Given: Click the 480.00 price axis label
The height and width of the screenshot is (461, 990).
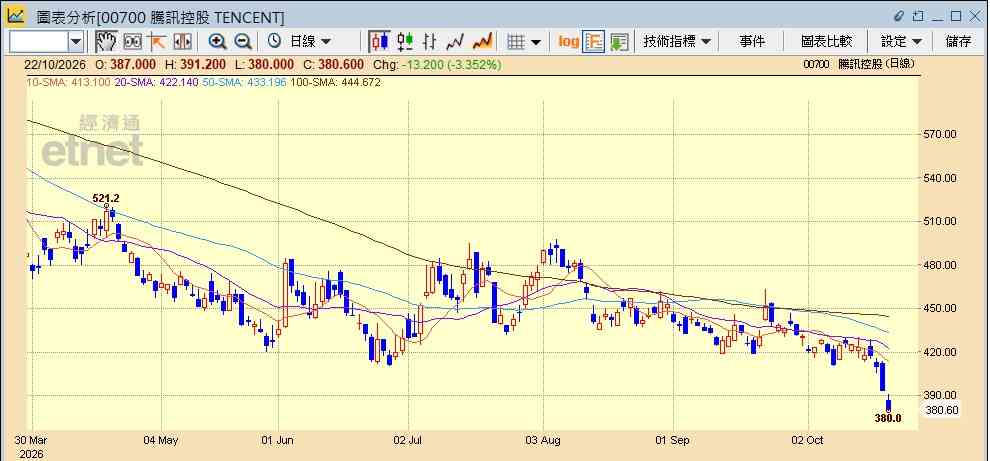Looking at the screenshot, I should pos(941,265).
